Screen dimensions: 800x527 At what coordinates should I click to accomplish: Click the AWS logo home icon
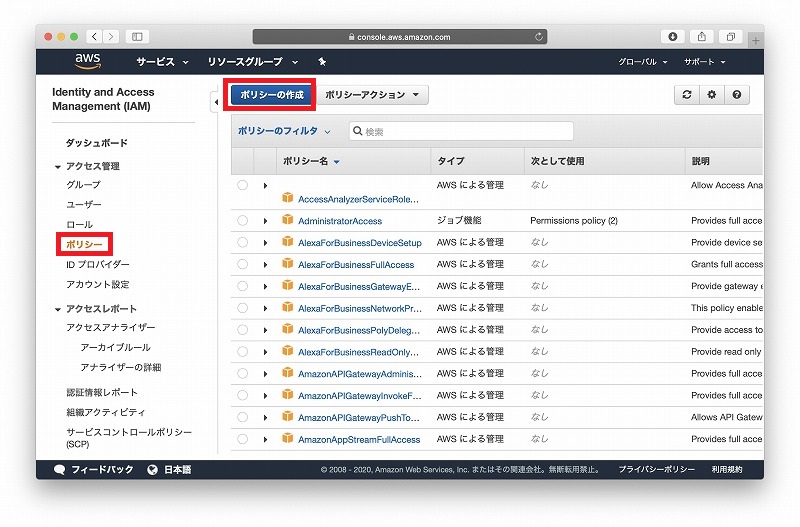pos(88,61)
